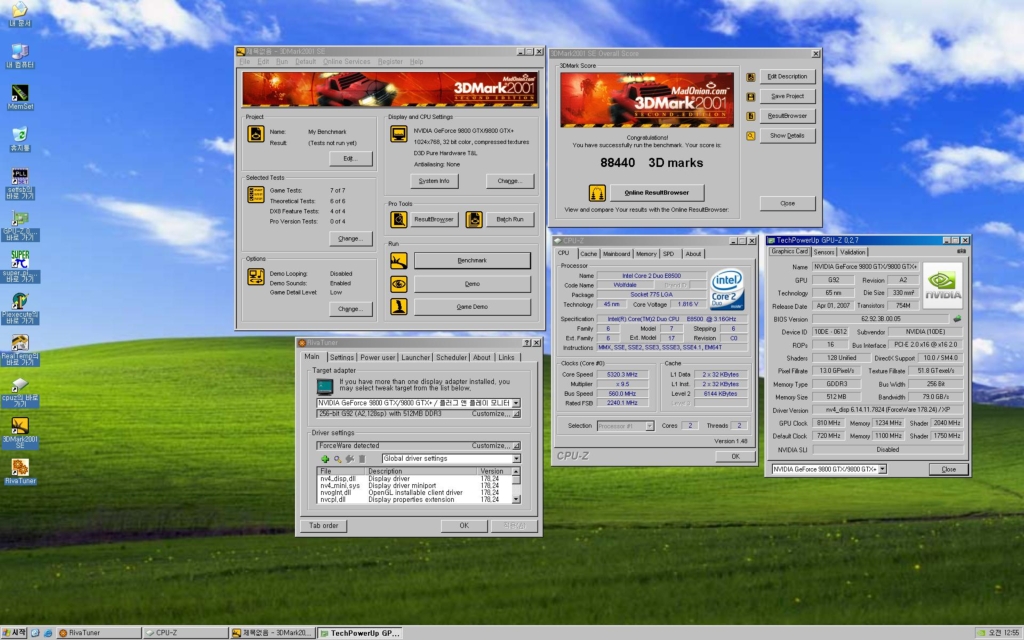The image size is (1024, 640).
Task: Click the Game Demo joystick icon
Action: 398,306
